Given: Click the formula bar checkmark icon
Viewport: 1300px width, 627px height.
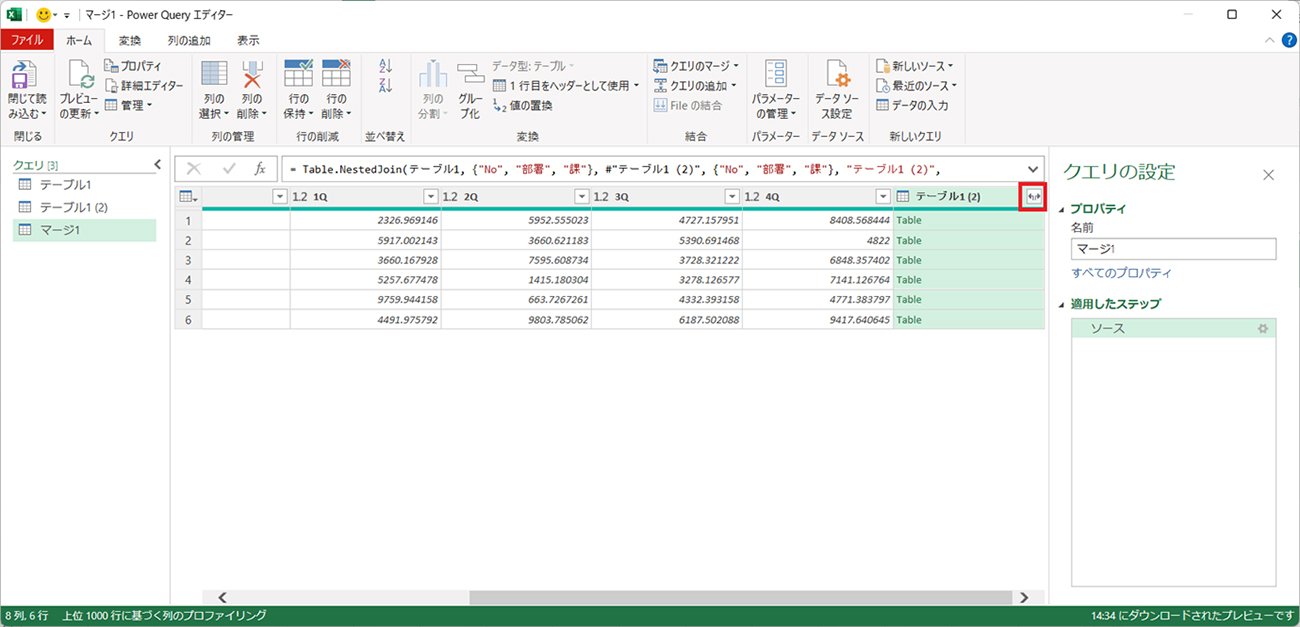Looking at the screenshot, I should tap(228, 169).
